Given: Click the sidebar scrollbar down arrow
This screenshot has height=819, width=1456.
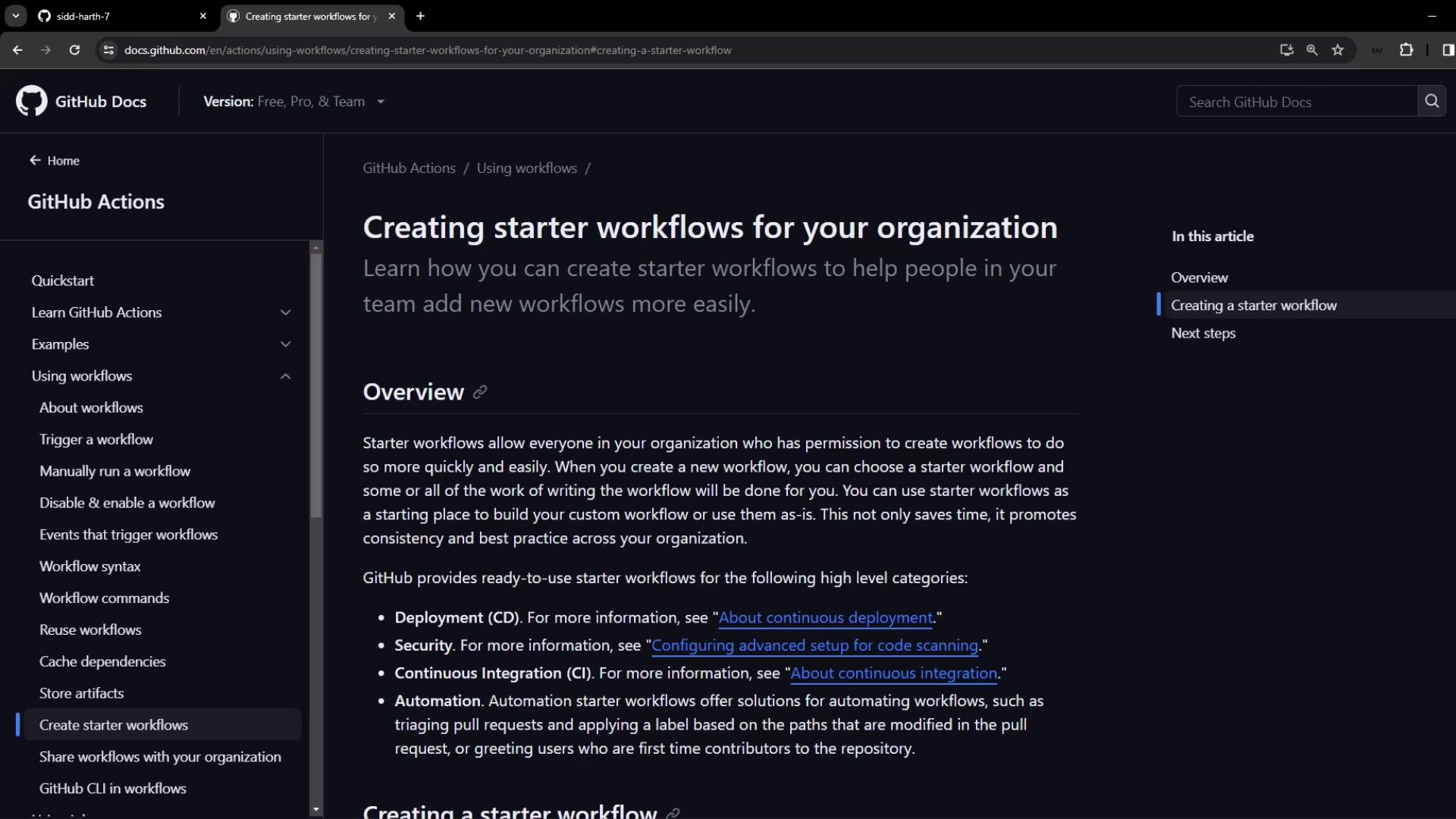Looking at the screenshot, I should click(x=316, y=810).
